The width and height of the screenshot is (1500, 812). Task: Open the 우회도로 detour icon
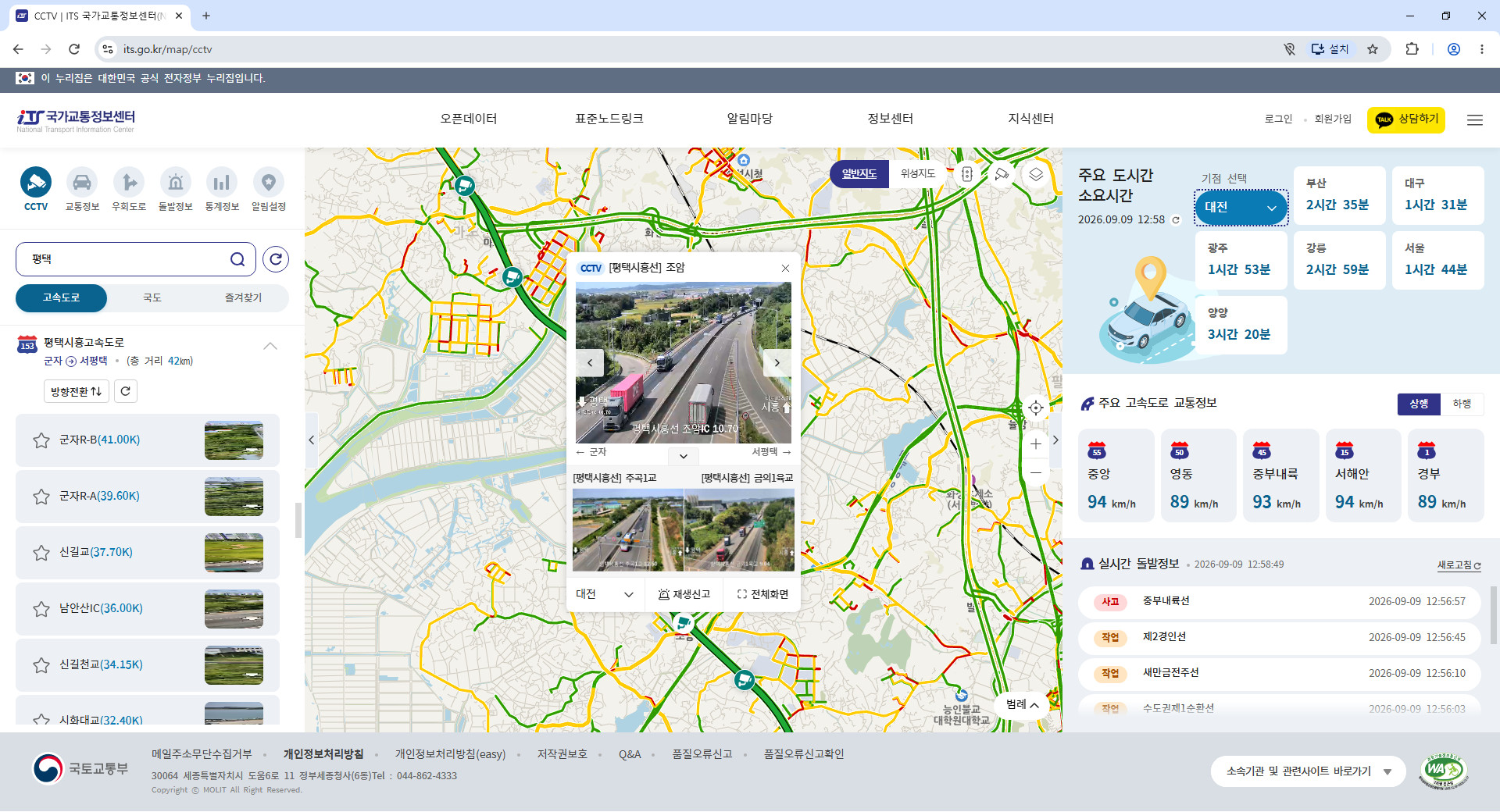pos(129,183)
